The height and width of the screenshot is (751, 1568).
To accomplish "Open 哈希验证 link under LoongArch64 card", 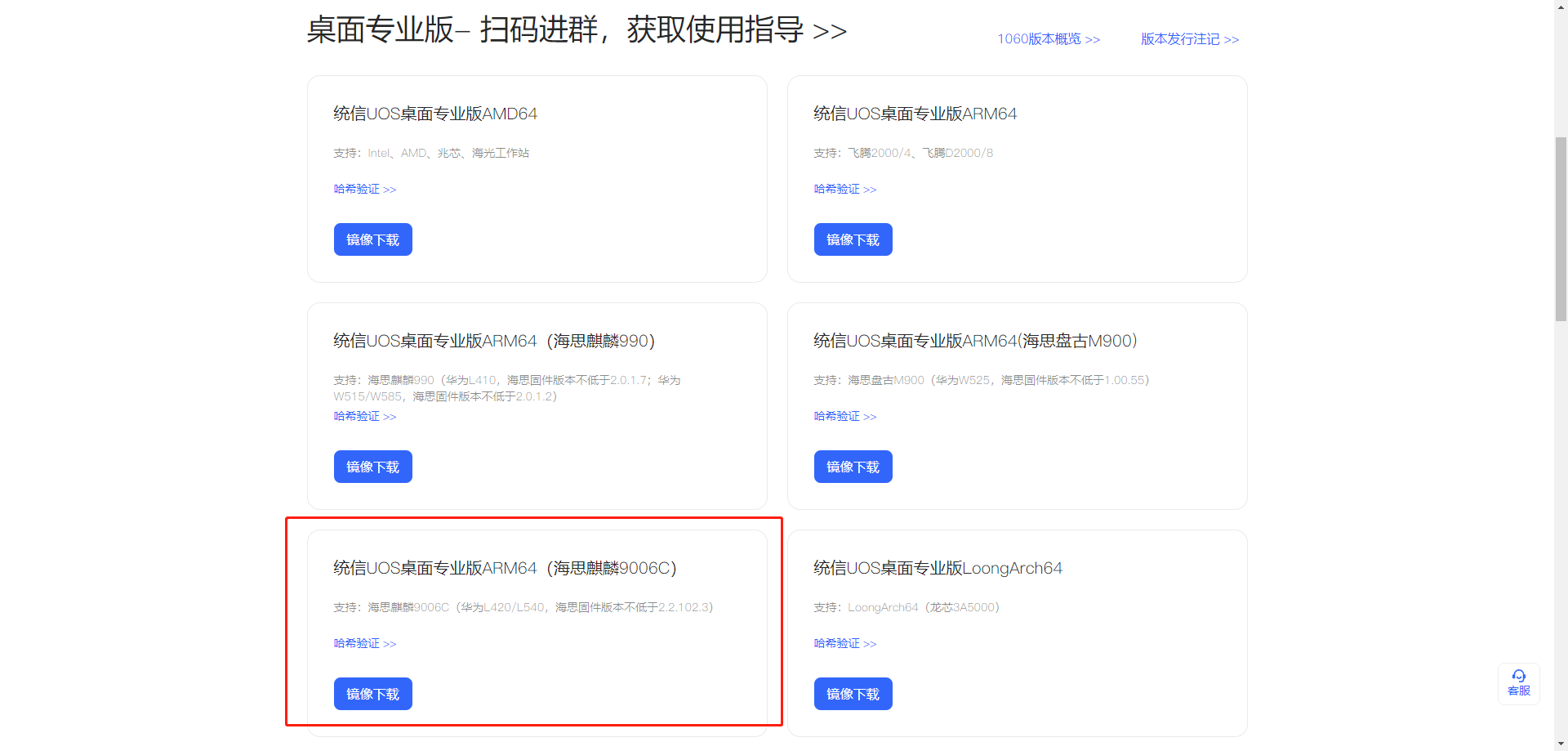I will pos(845,643).
